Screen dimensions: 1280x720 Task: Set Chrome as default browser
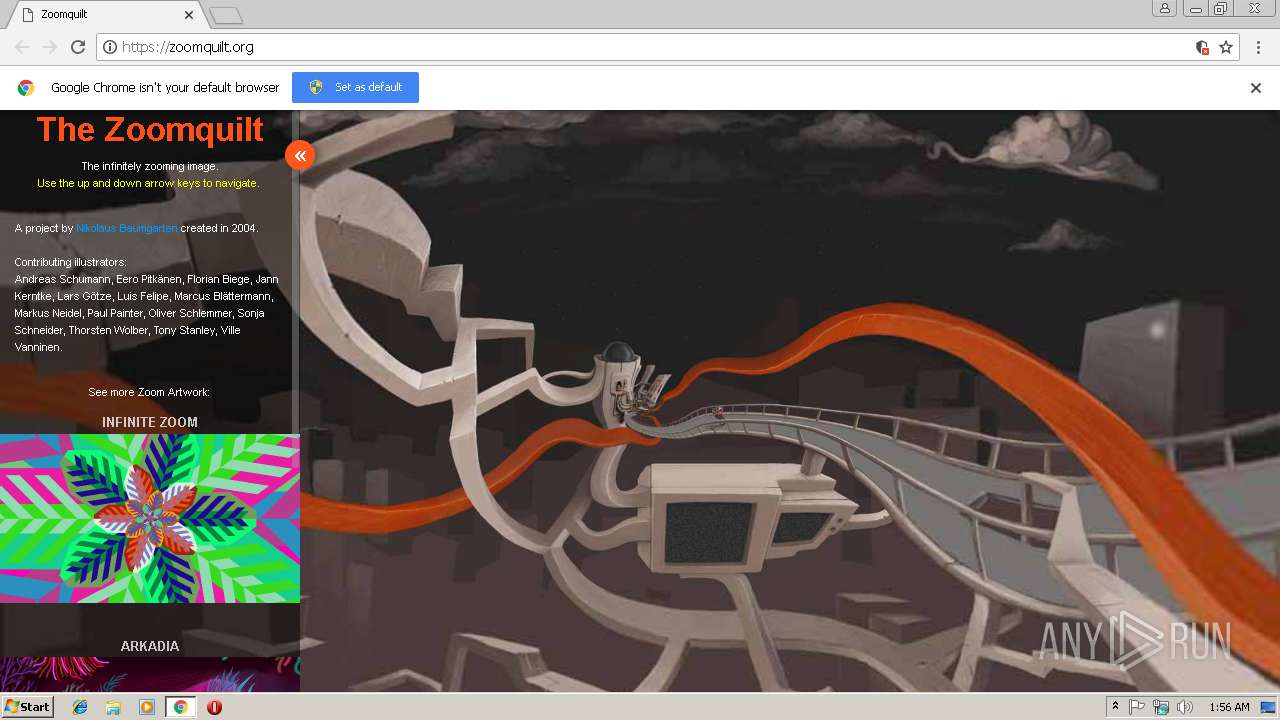click(x=355, y=87)
